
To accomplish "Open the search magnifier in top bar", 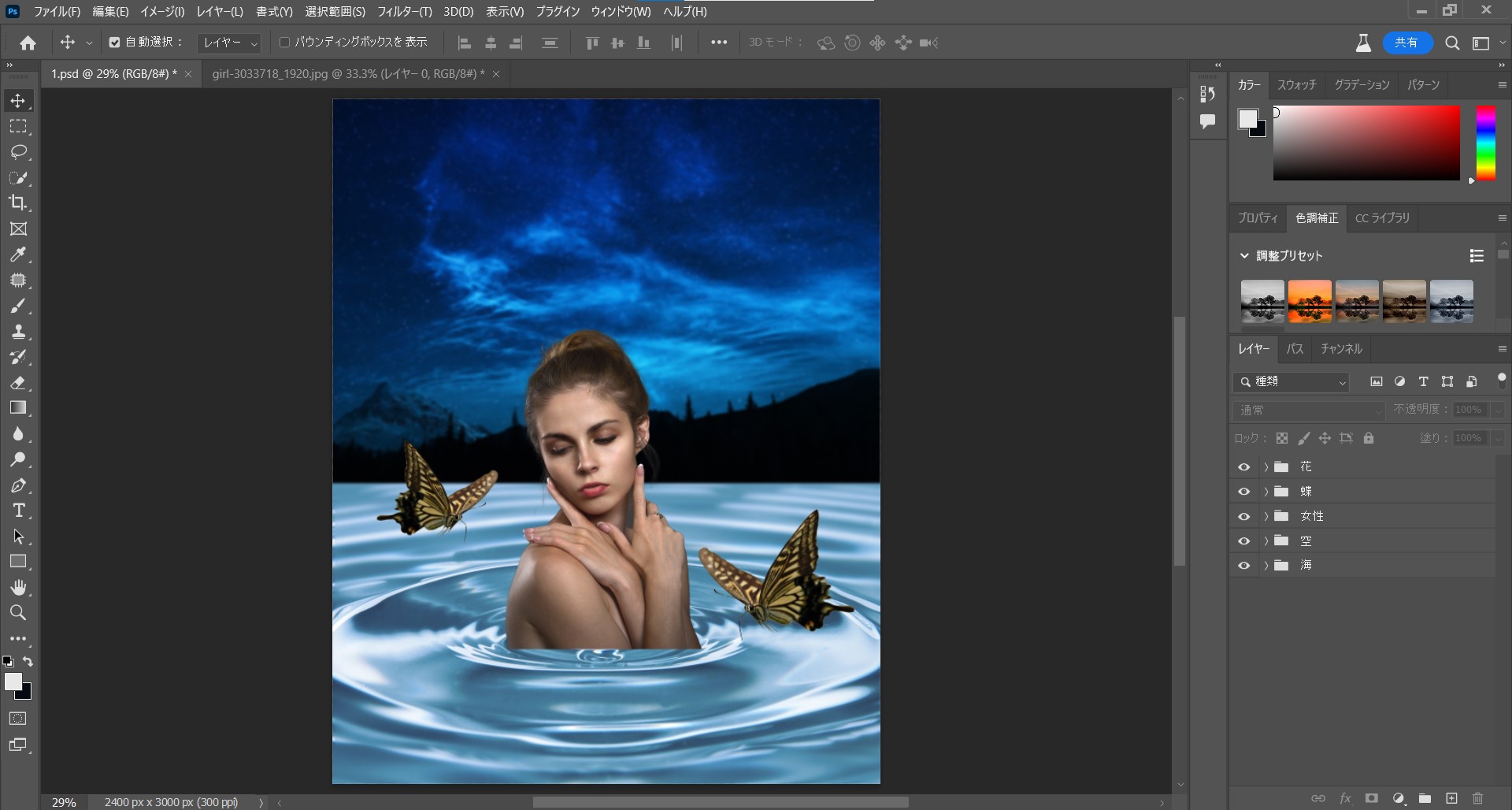I will [1452, 43].
